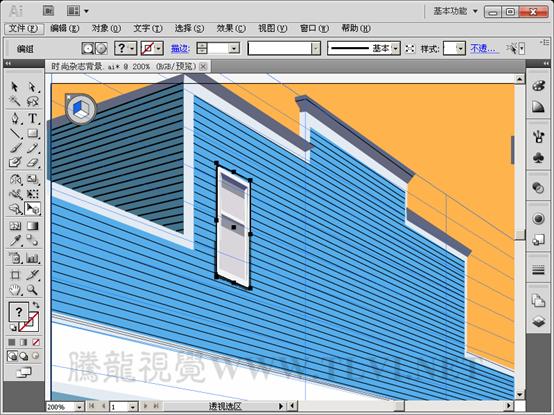Expand the stroke weight dropdown

(x=234, y=48)
